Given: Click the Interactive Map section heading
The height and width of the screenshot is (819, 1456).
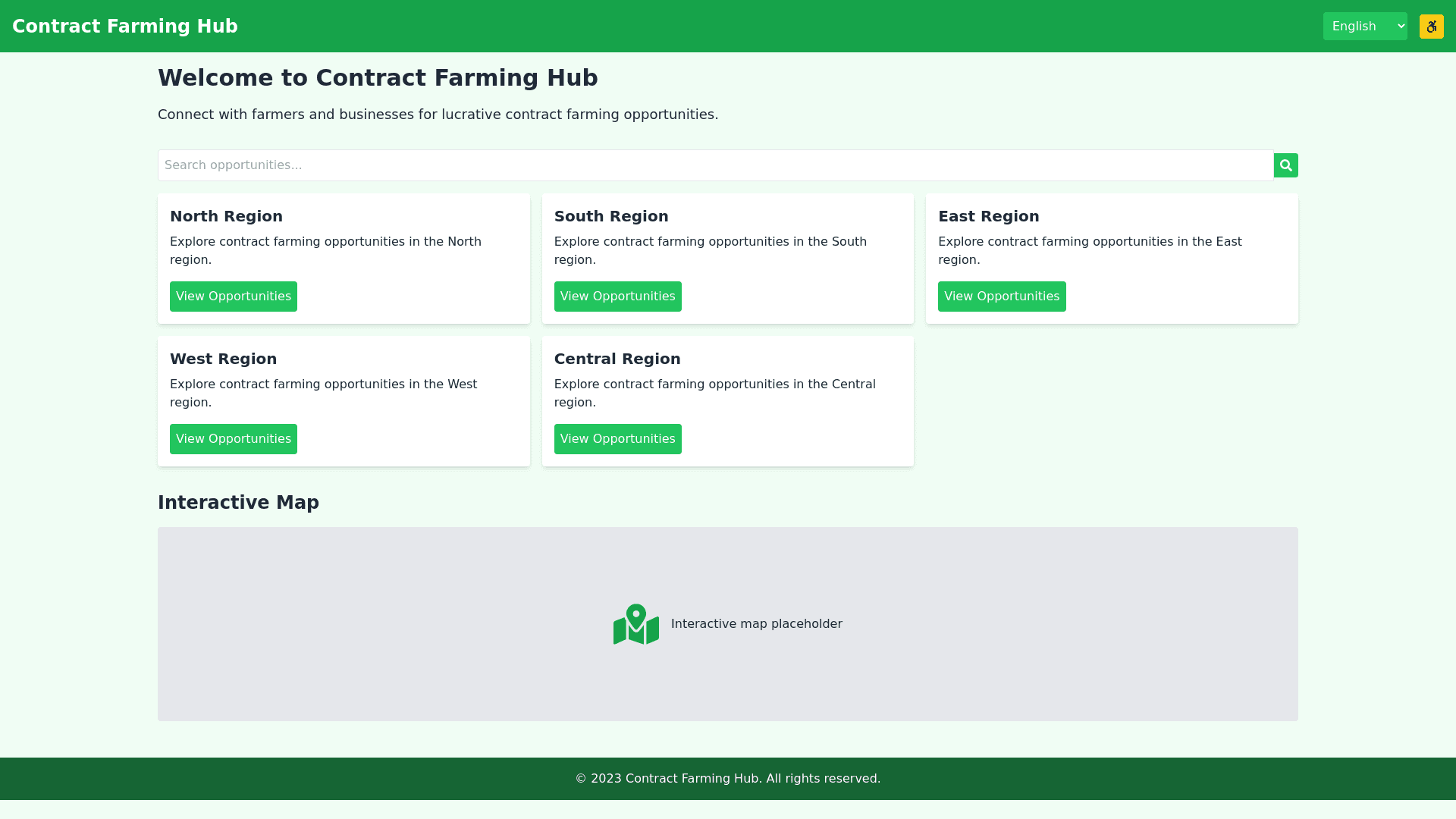Looking at the screenshot, I should 238,503.
